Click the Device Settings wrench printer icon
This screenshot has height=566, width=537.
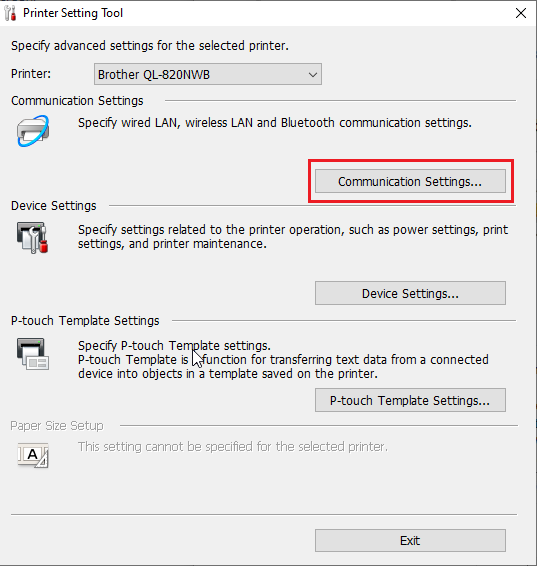(x=32, y=238)
